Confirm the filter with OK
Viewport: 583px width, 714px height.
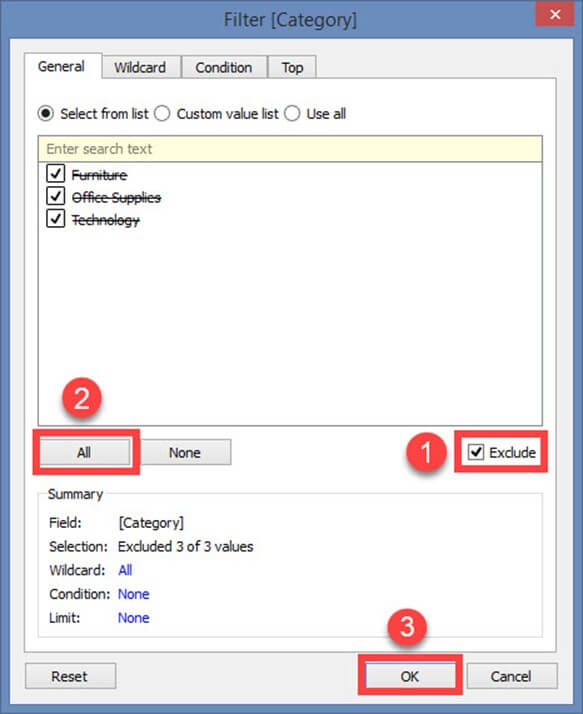tap(410, 676)
